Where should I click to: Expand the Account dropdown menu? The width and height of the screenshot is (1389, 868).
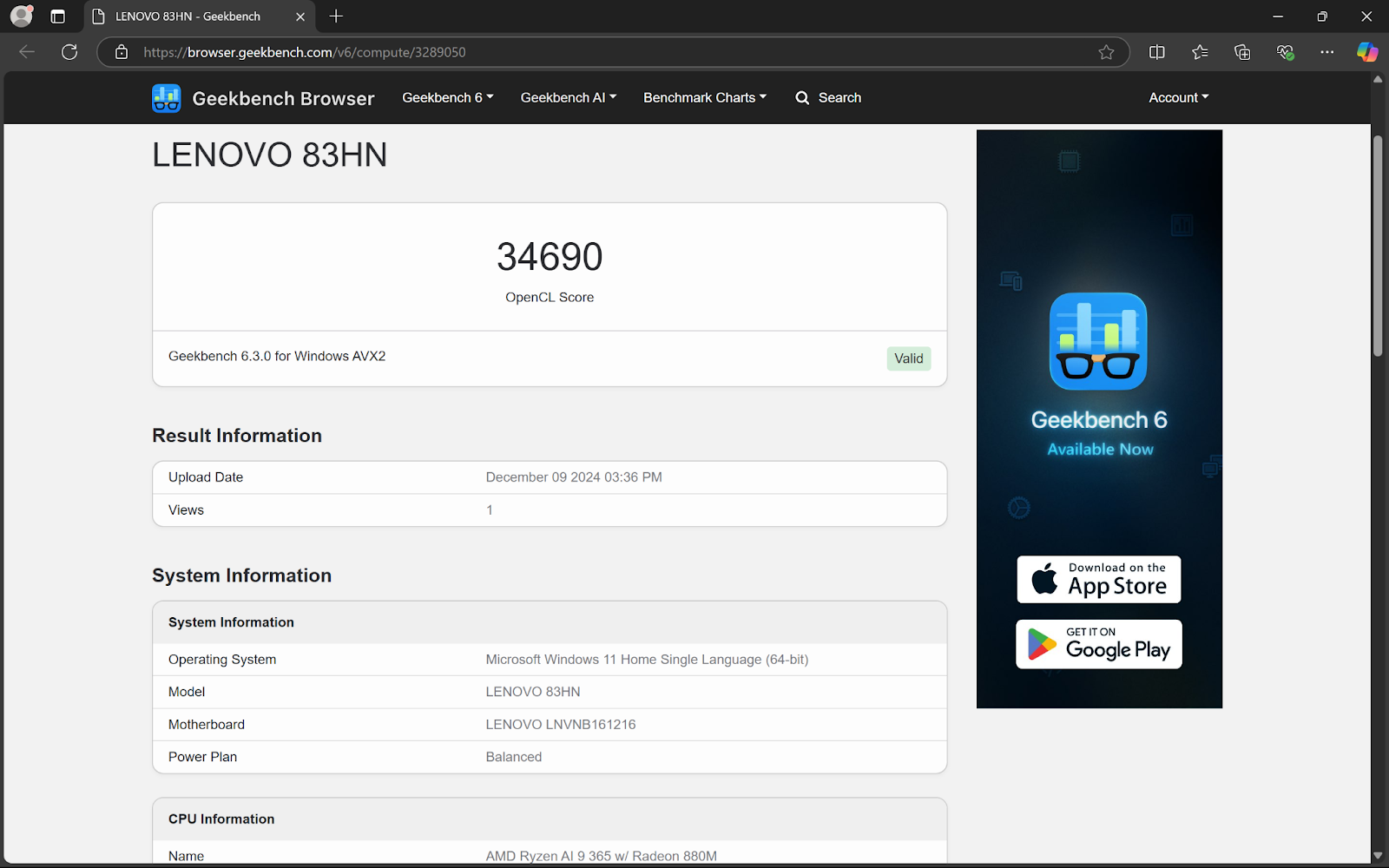1178,97
